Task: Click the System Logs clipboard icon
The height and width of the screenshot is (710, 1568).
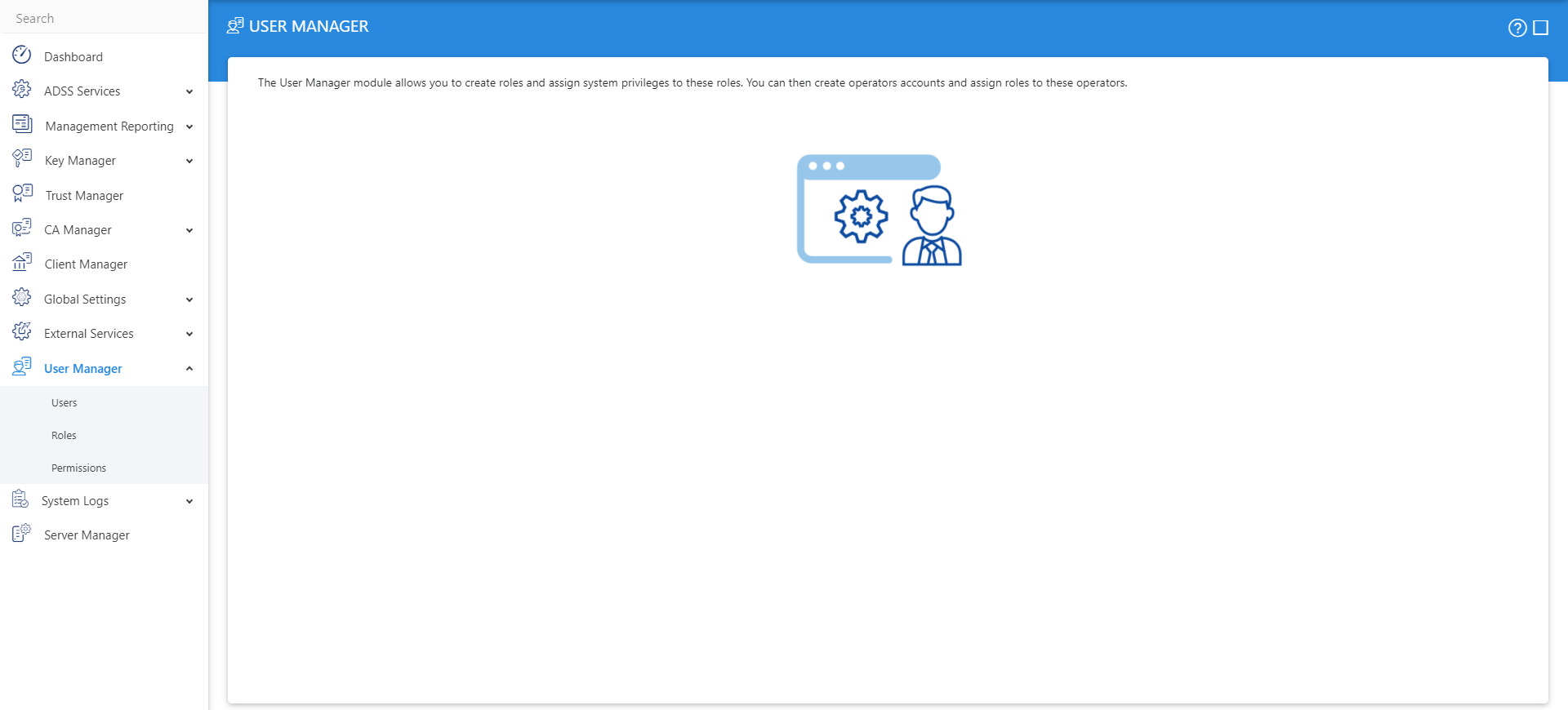Action: (20, 499)
